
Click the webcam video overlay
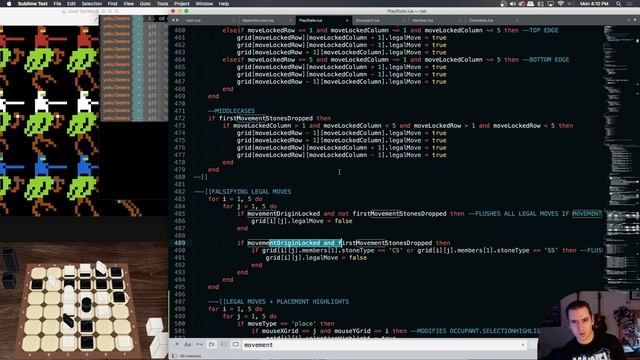point(589,325)
